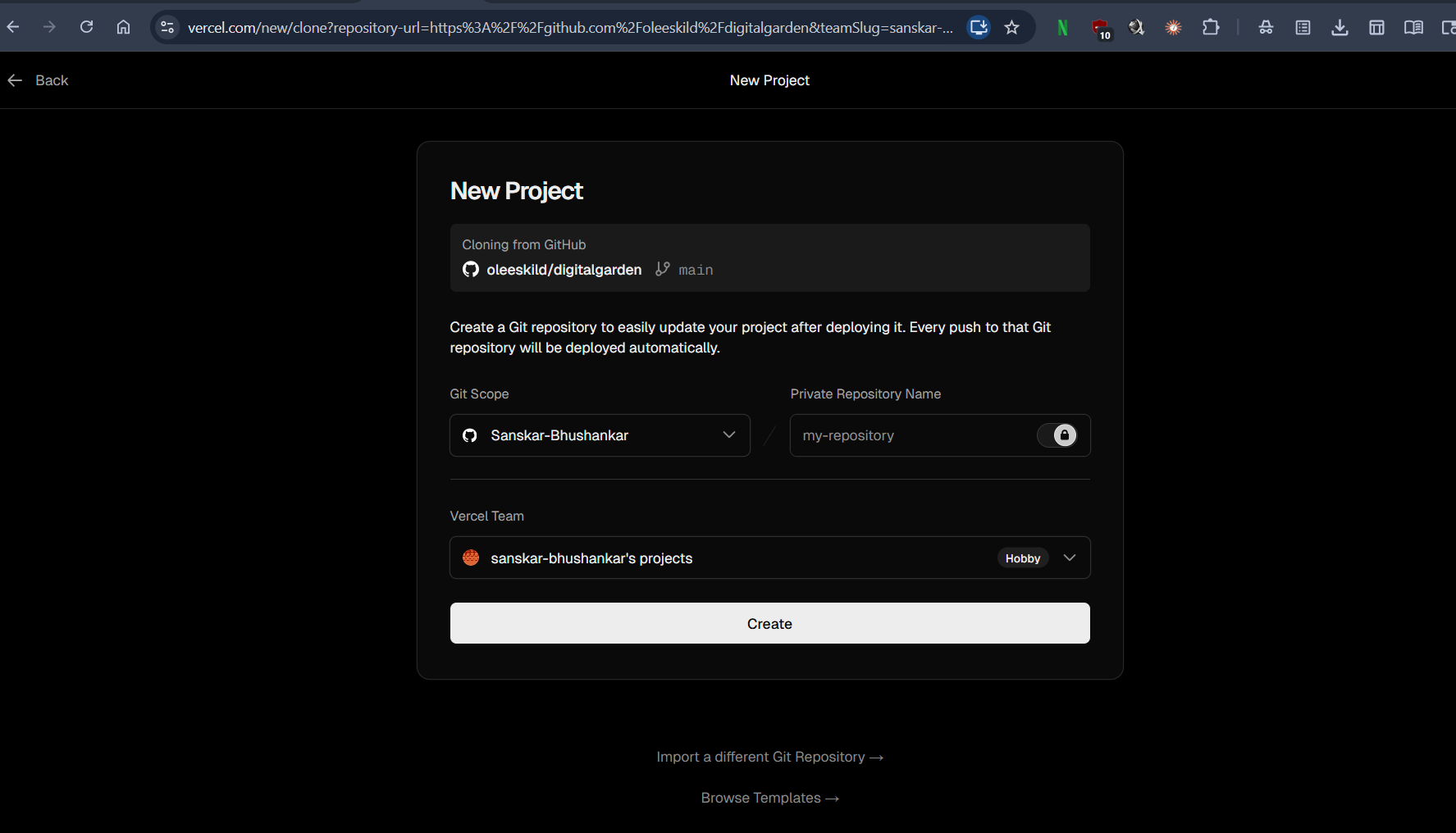This screenshot has height=833, width=1456.
Task: Click the orange team avatar icon
Action: [471, 558]
